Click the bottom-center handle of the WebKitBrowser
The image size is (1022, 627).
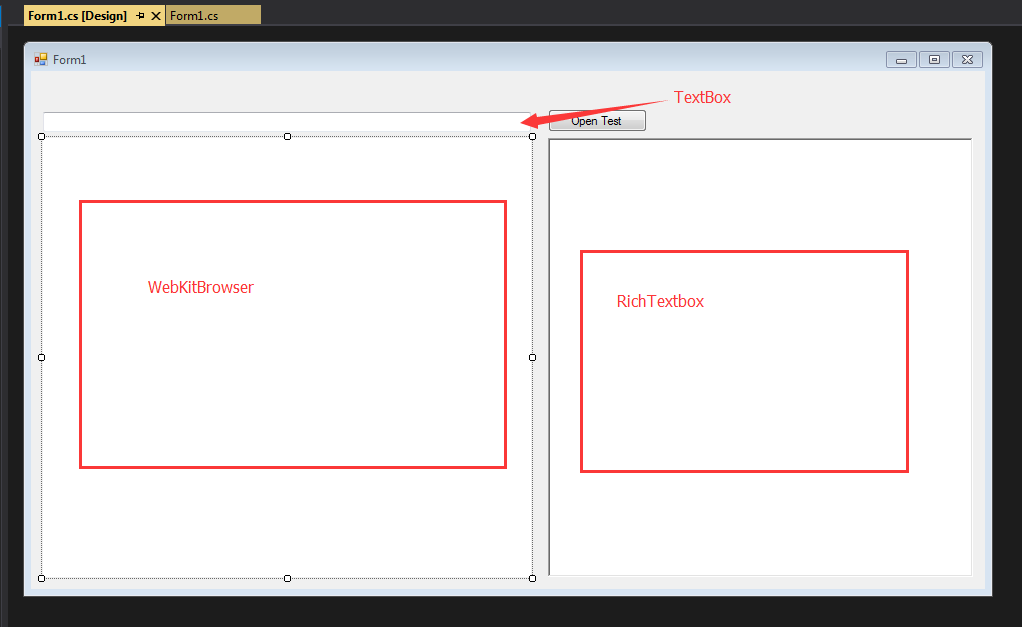pyautogui.click(x=287, y=578)
